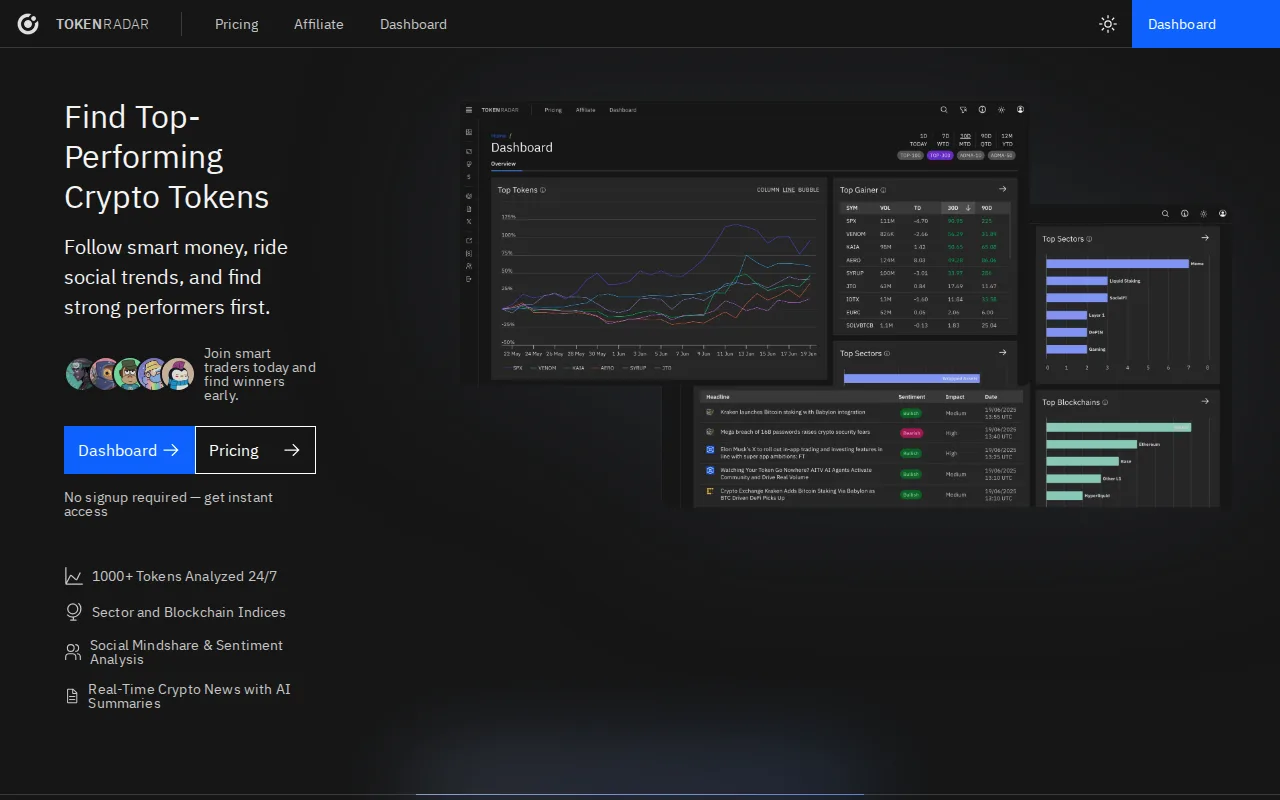Image resolution: width=1280 pixels, height=800 pixels.
Task: Click the text "Social Mindshare & Sentiment Analysis"
Action: click(186, 652)
